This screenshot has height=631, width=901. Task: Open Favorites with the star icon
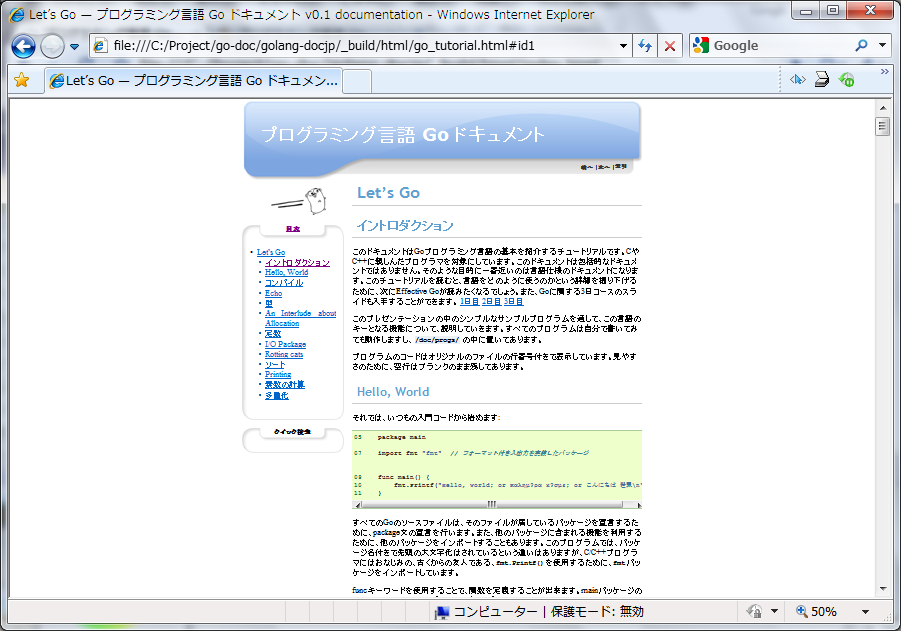[22, 80]
